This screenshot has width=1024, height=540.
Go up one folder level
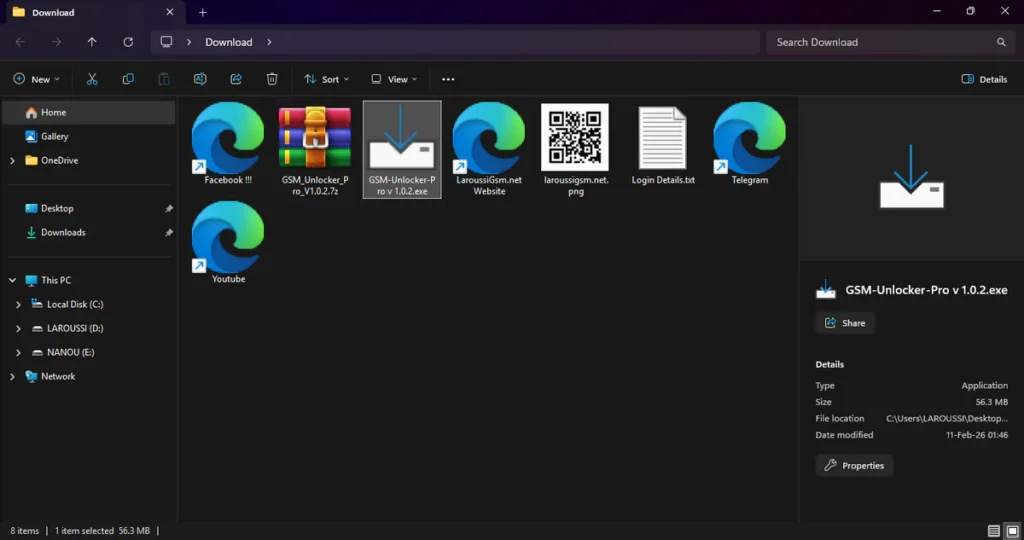tap(92, 42)
